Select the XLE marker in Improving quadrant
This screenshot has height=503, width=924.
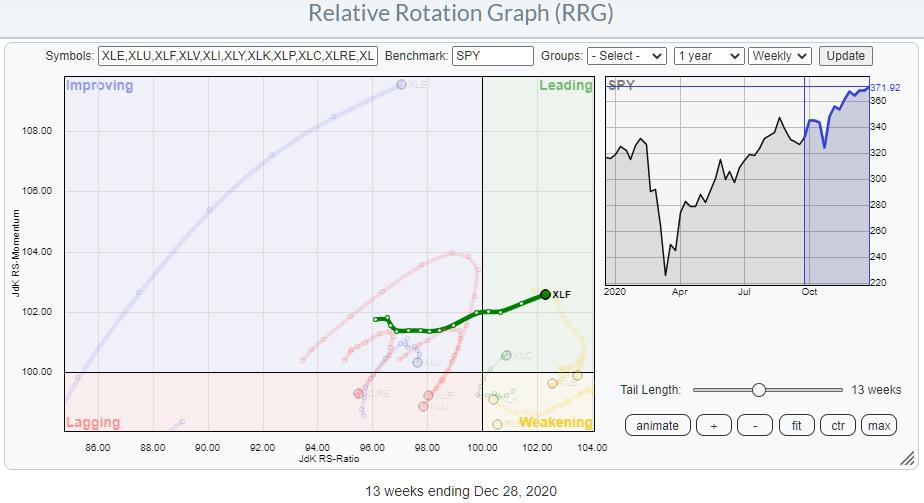(401, 85)
